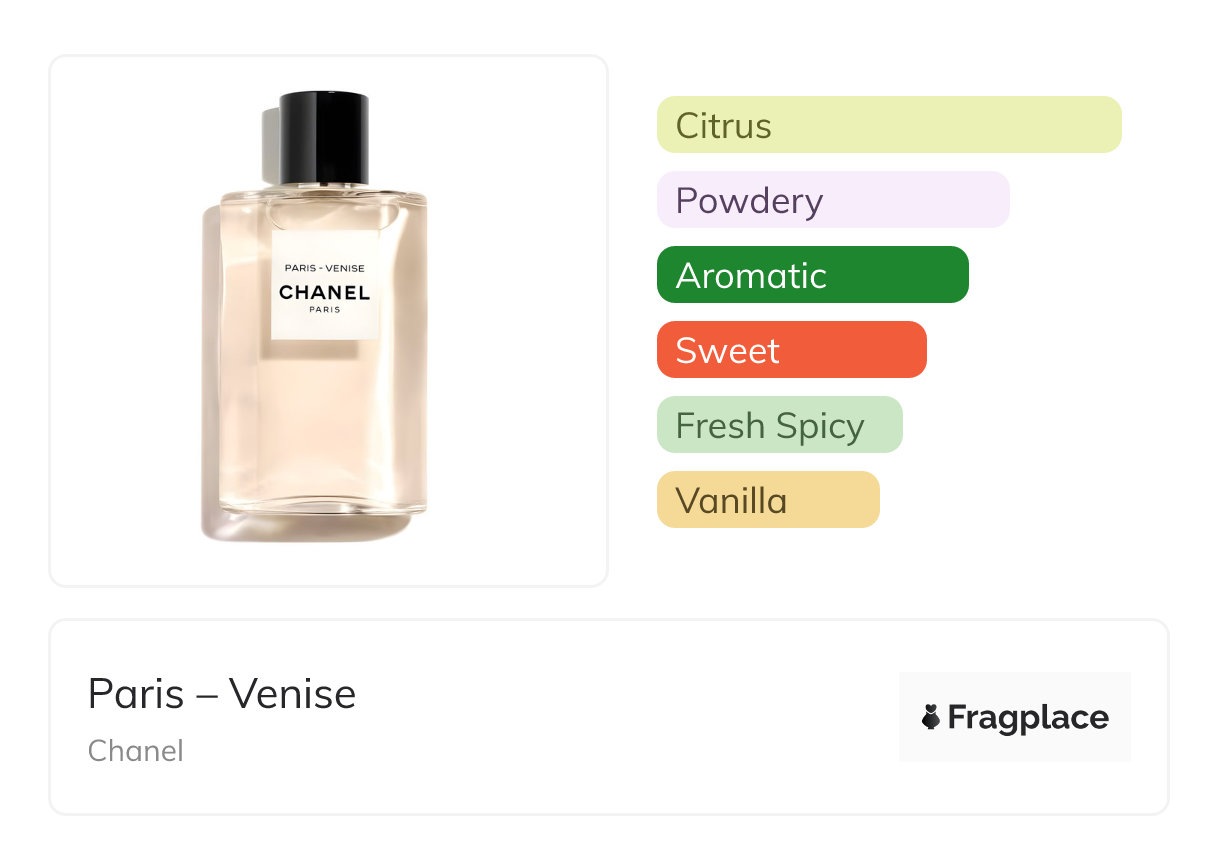This screenshot has height=864, width=1218.
Task: Click the black cap of the perfume bottle
Action: click(325, 138)
